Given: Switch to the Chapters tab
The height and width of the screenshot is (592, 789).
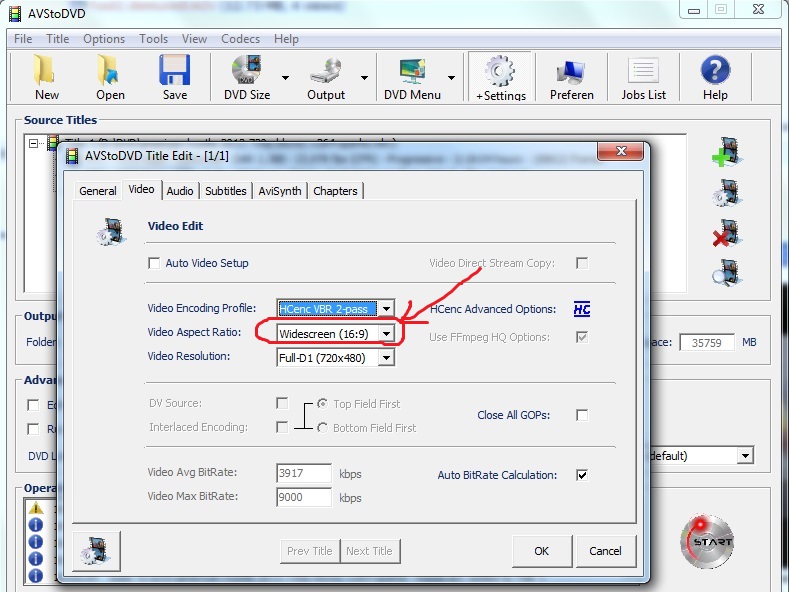Looking at the screenshot, I should click(335, 191).
